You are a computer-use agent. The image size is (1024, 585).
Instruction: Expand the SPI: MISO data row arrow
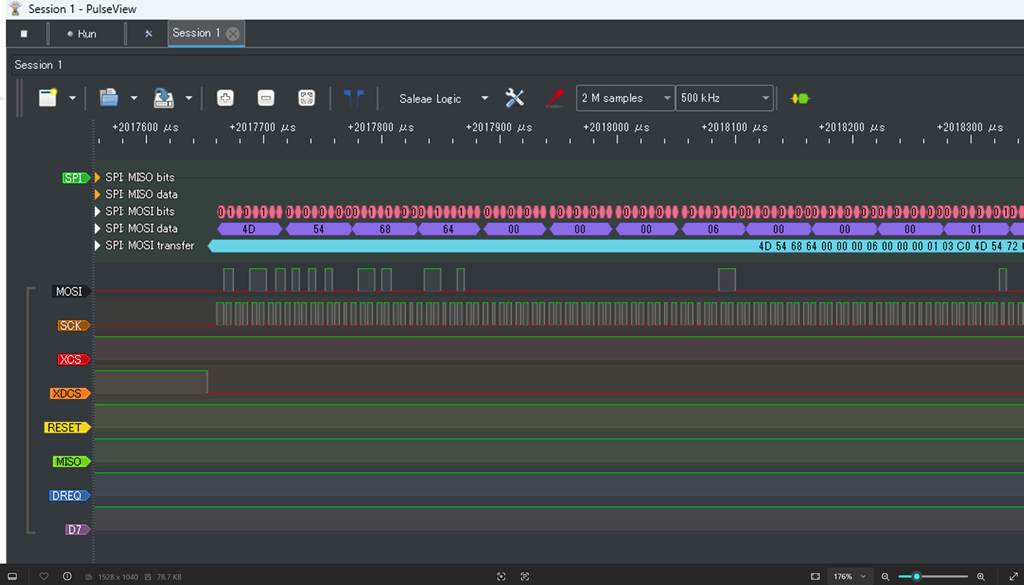coord(98,194)
